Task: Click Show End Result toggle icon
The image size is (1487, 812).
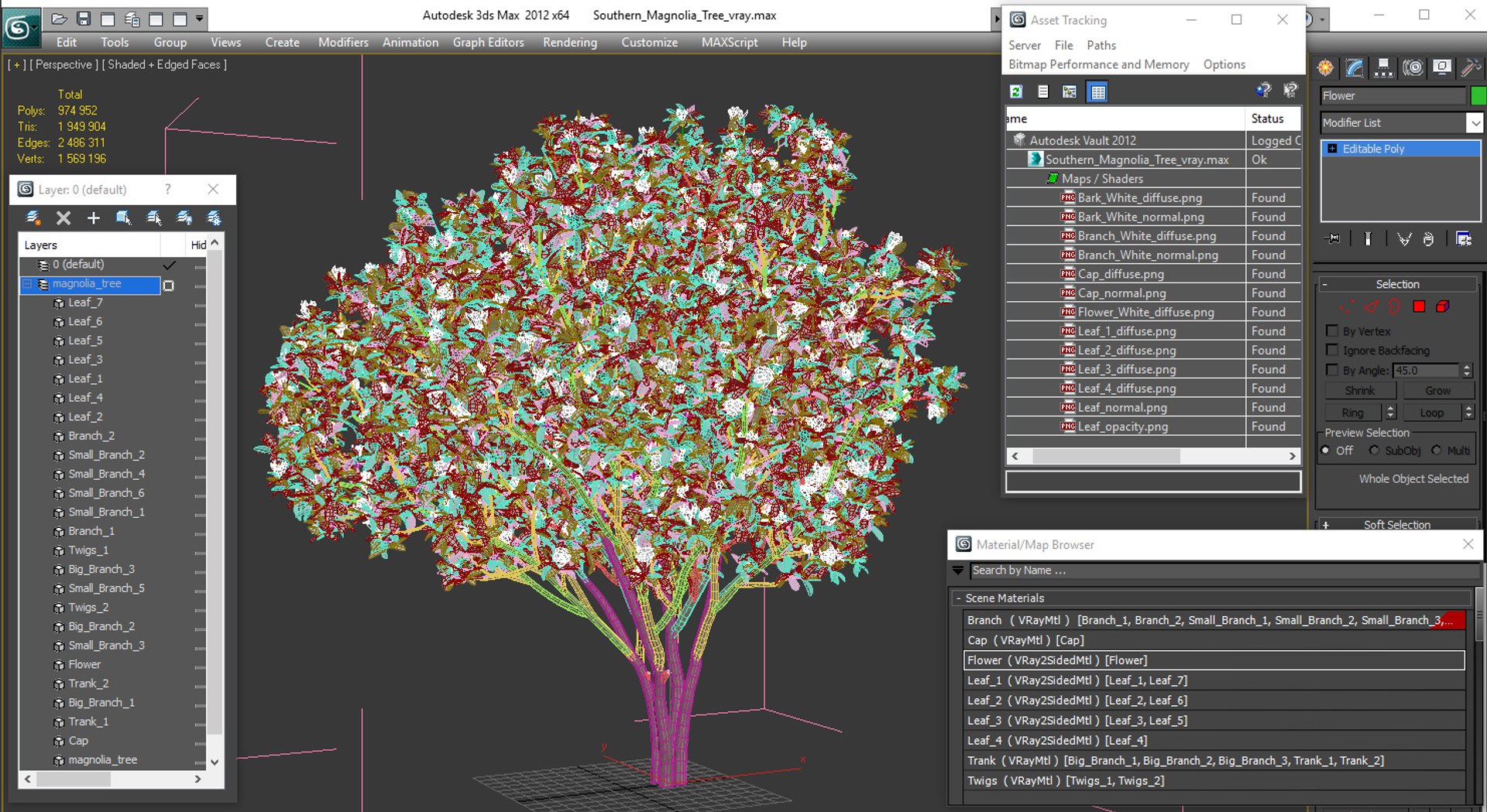Action: tap(1368, 238)
